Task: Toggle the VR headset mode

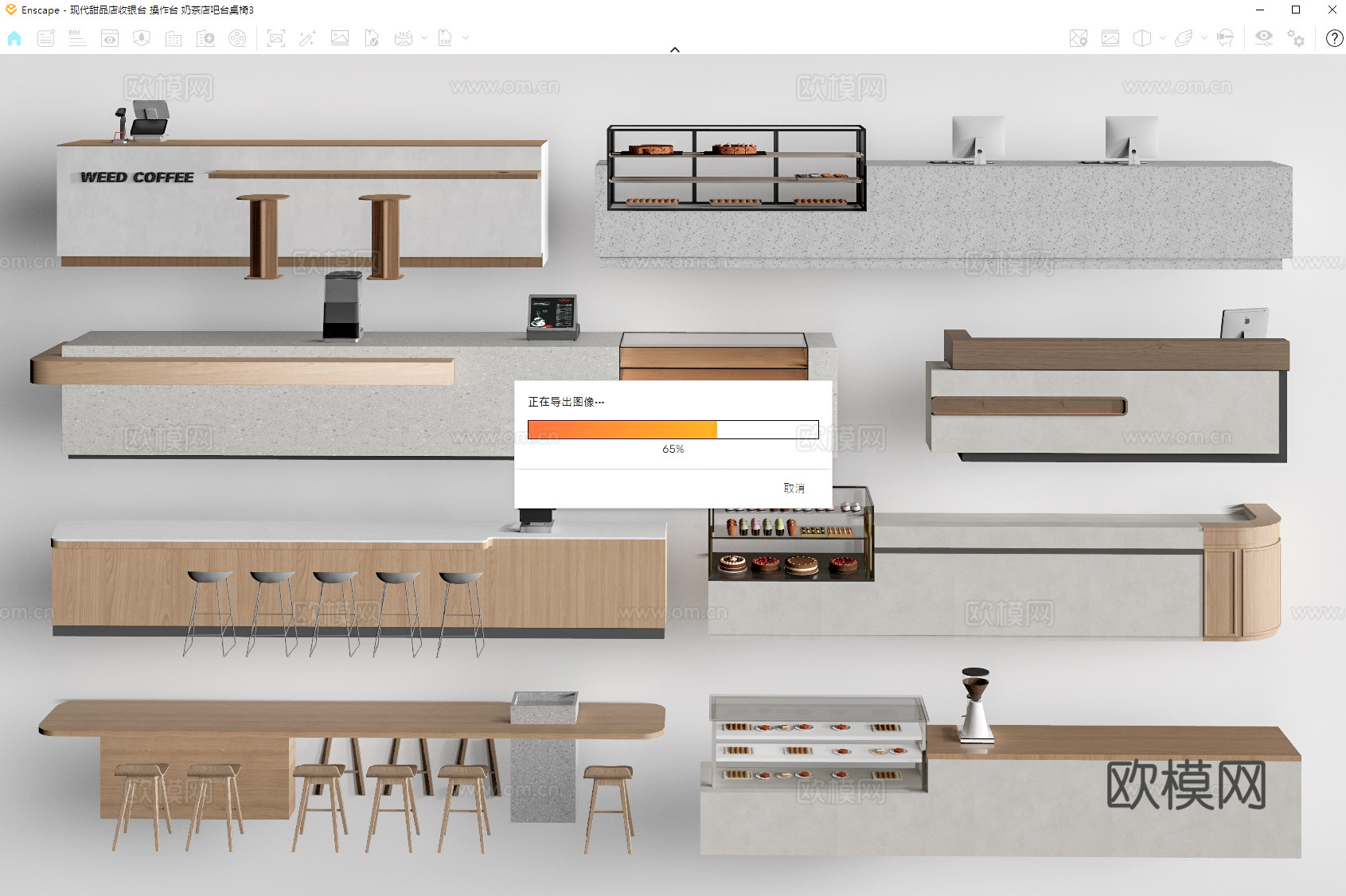Action: click(1226, 38)
